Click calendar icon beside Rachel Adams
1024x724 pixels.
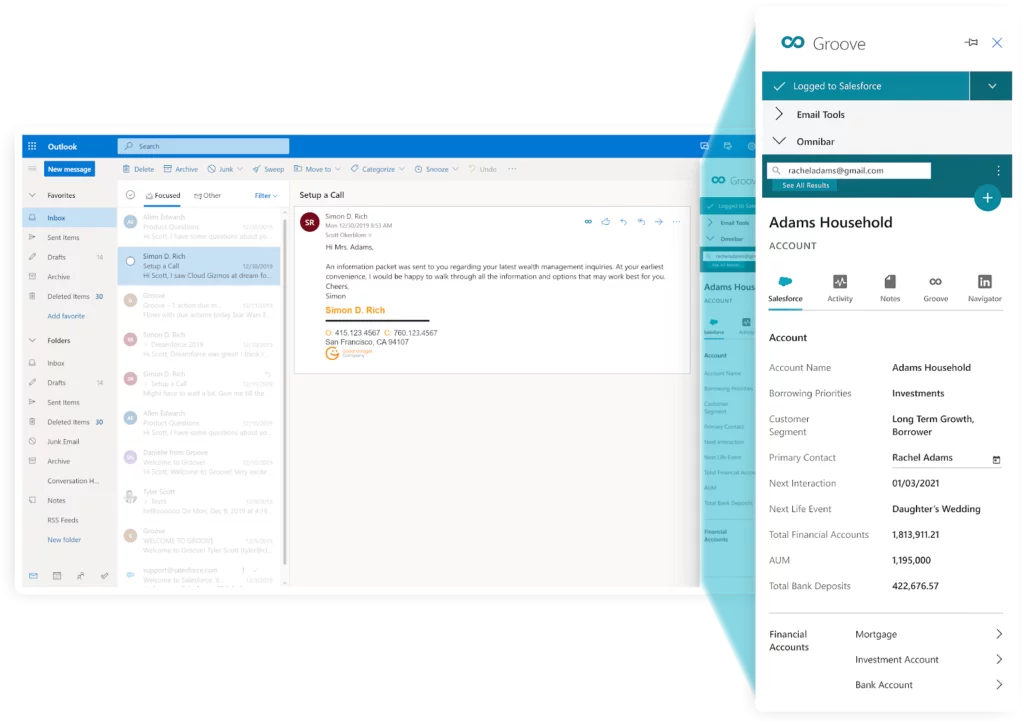point(996,460)
